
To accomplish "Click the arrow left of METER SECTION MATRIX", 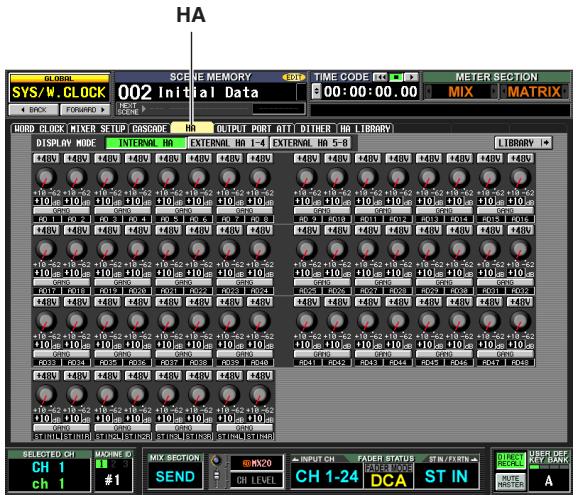I will (x=503, y=91).
